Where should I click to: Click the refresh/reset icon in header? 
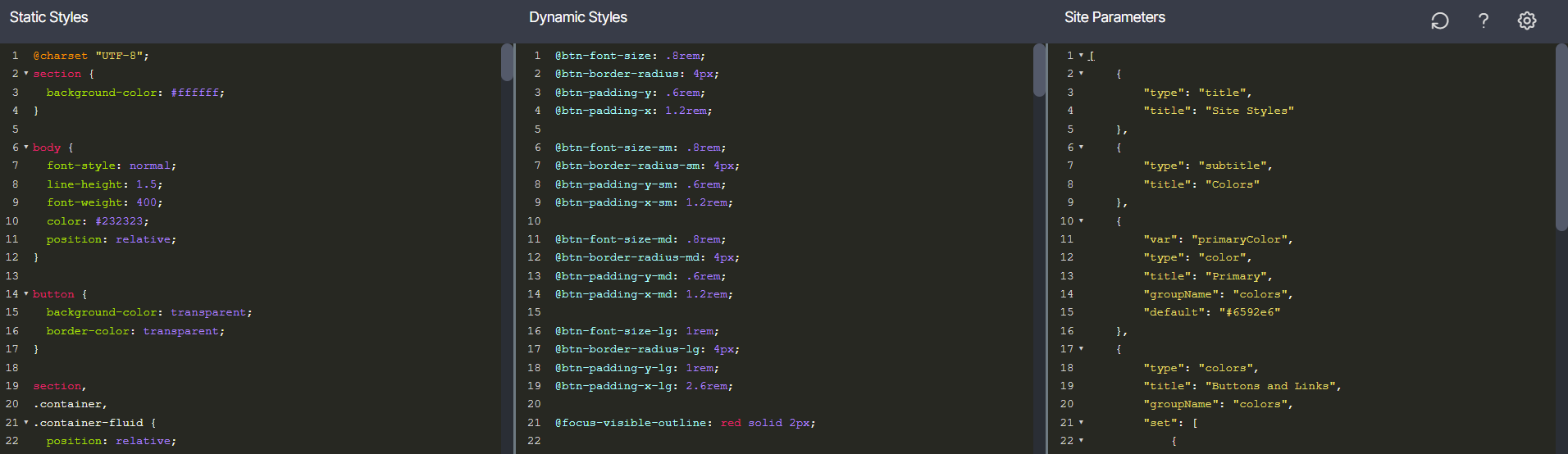[1439, 20]
